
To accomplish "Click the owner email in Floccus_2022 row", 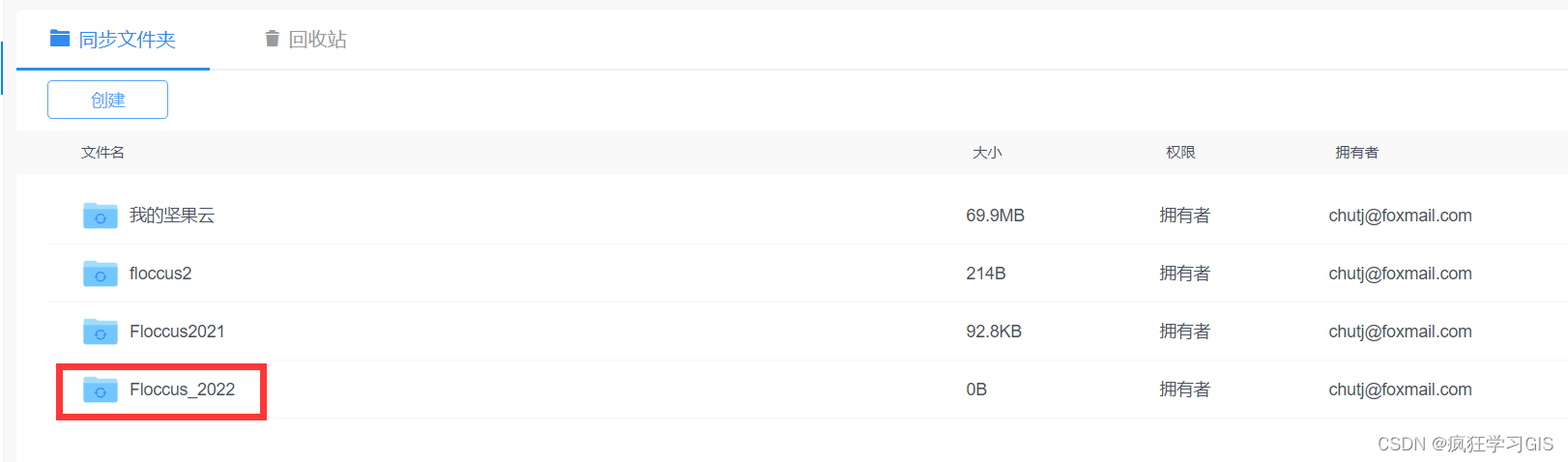I will [x=1400, y=390].
